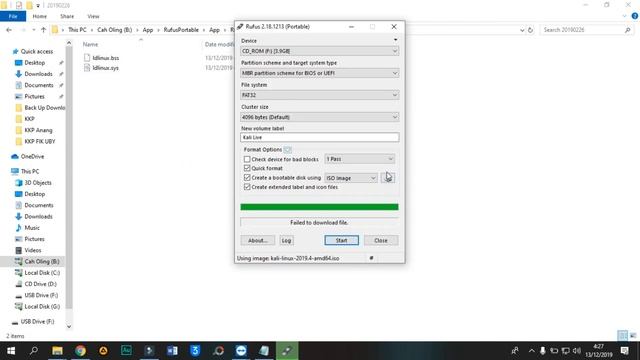Screen dimensions: 640x360
Task: Toggle the hash symbol in the Rufus status bar
Action: click(371, 258)
